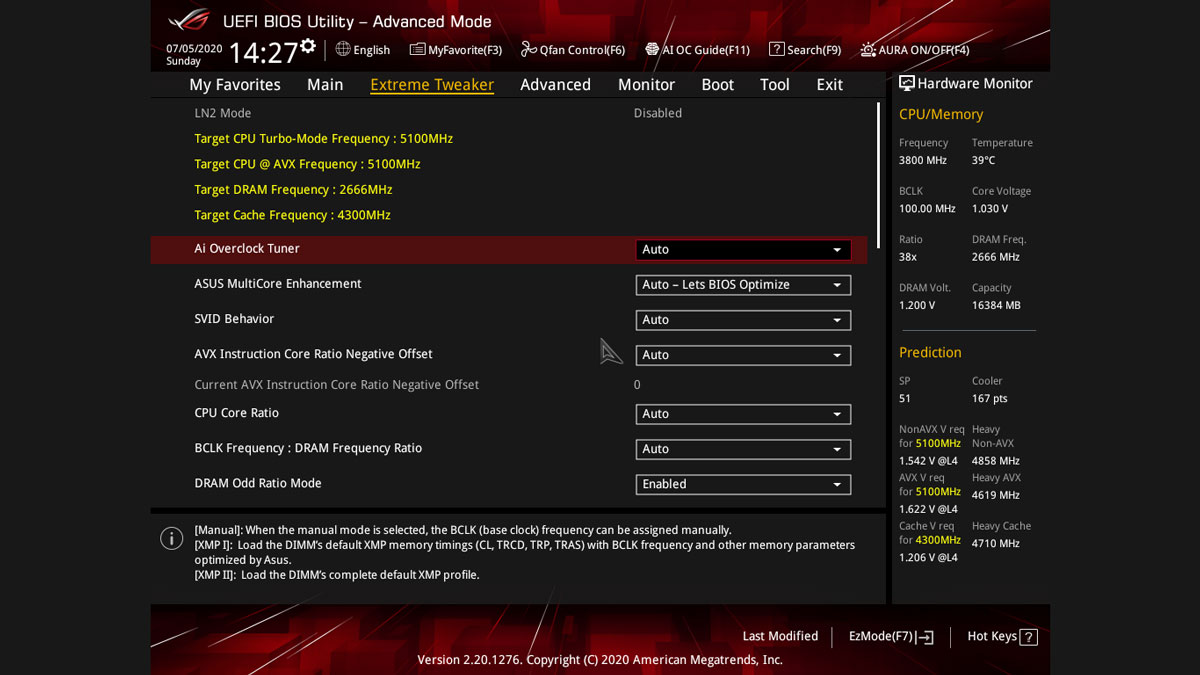Open Search(F9) question icon

pyautogui.click(x=776, y=49)
